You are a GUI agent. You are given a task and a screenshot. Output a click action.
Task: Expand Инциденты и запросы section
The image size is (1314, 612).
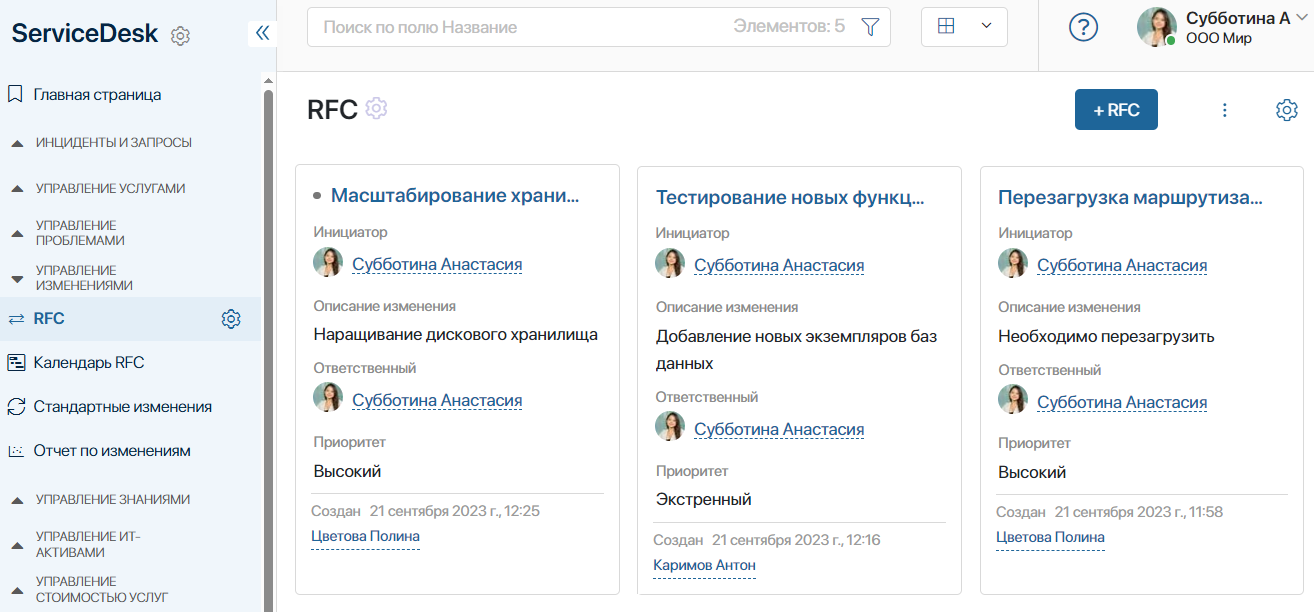[x=113, y=143]
